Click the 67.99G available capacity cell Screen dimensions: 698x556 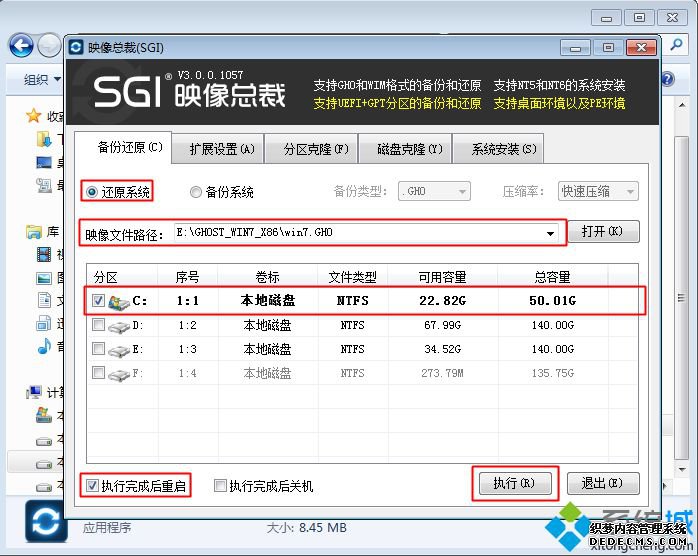pyautogui.click(x=442, y=325)
